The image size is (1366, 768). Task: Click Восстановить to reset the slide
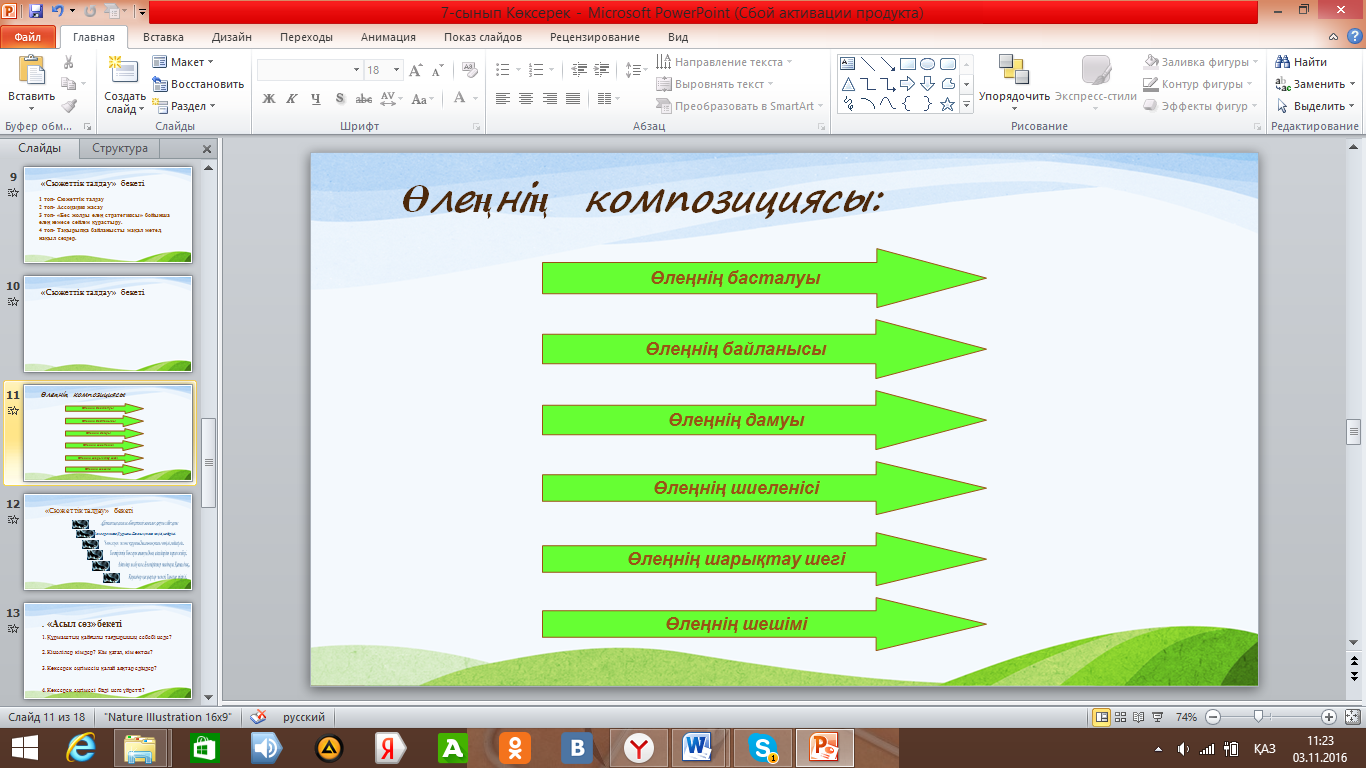point(199,84)
